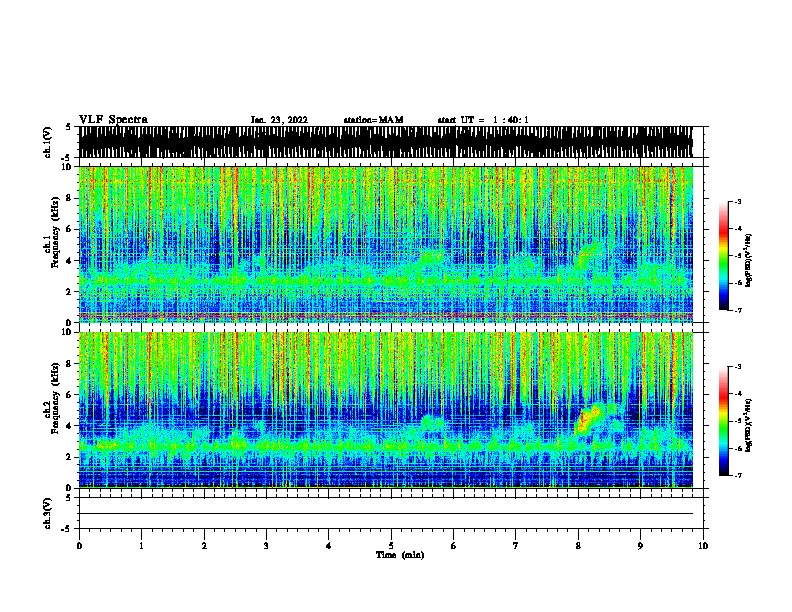Viewport: 792px width, 612px height.
Task: Click the "ch.1(V)" axis label
Action: (48, 142)
